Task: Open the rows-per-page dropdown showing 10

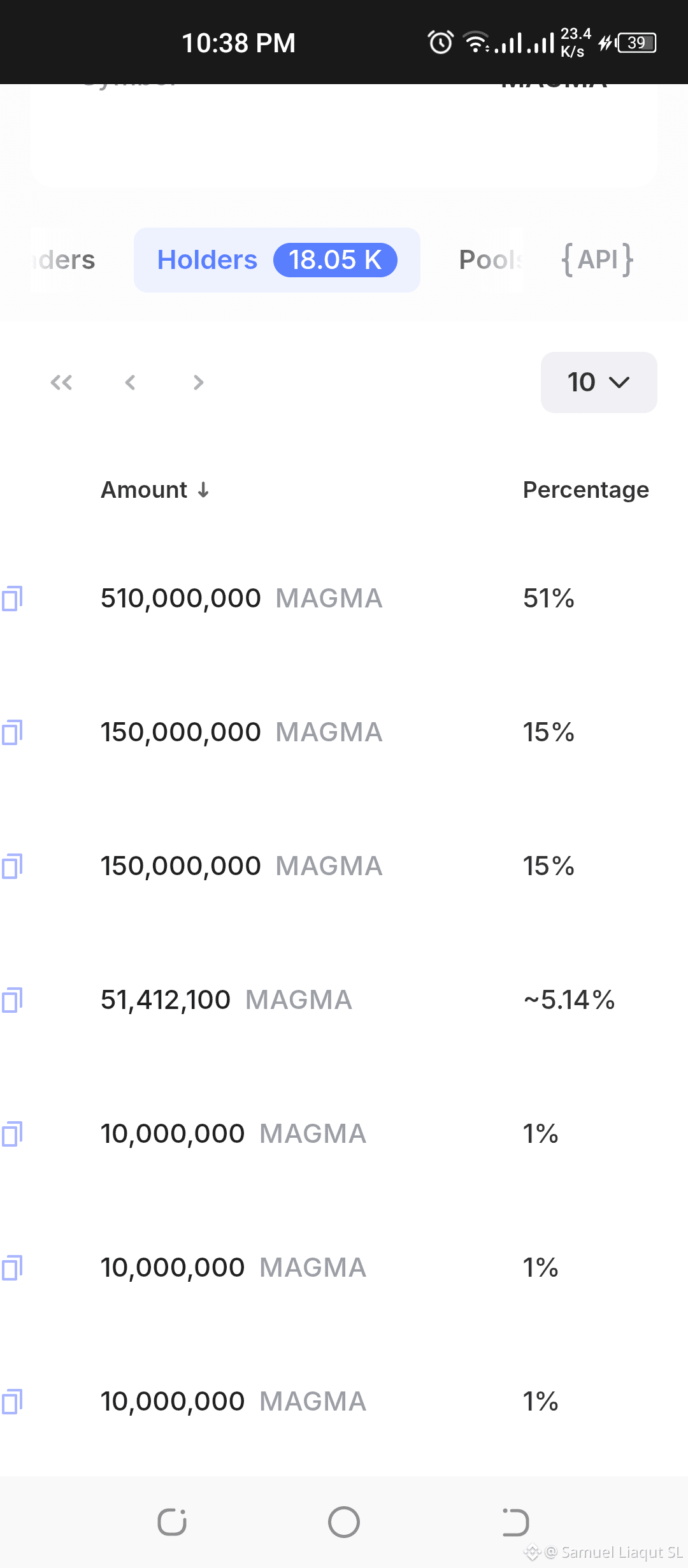Action: coord(599,382)
